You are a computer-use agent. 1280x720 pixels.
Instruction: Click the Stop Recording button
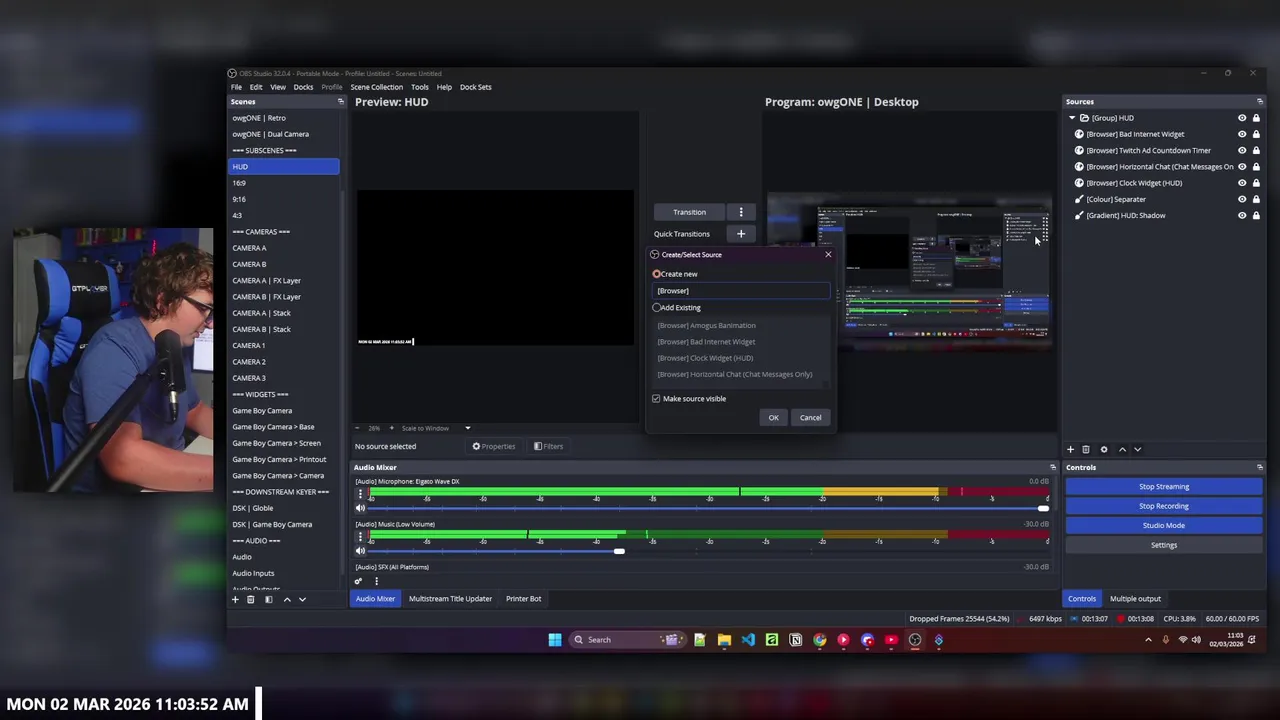click(1164, 506)
